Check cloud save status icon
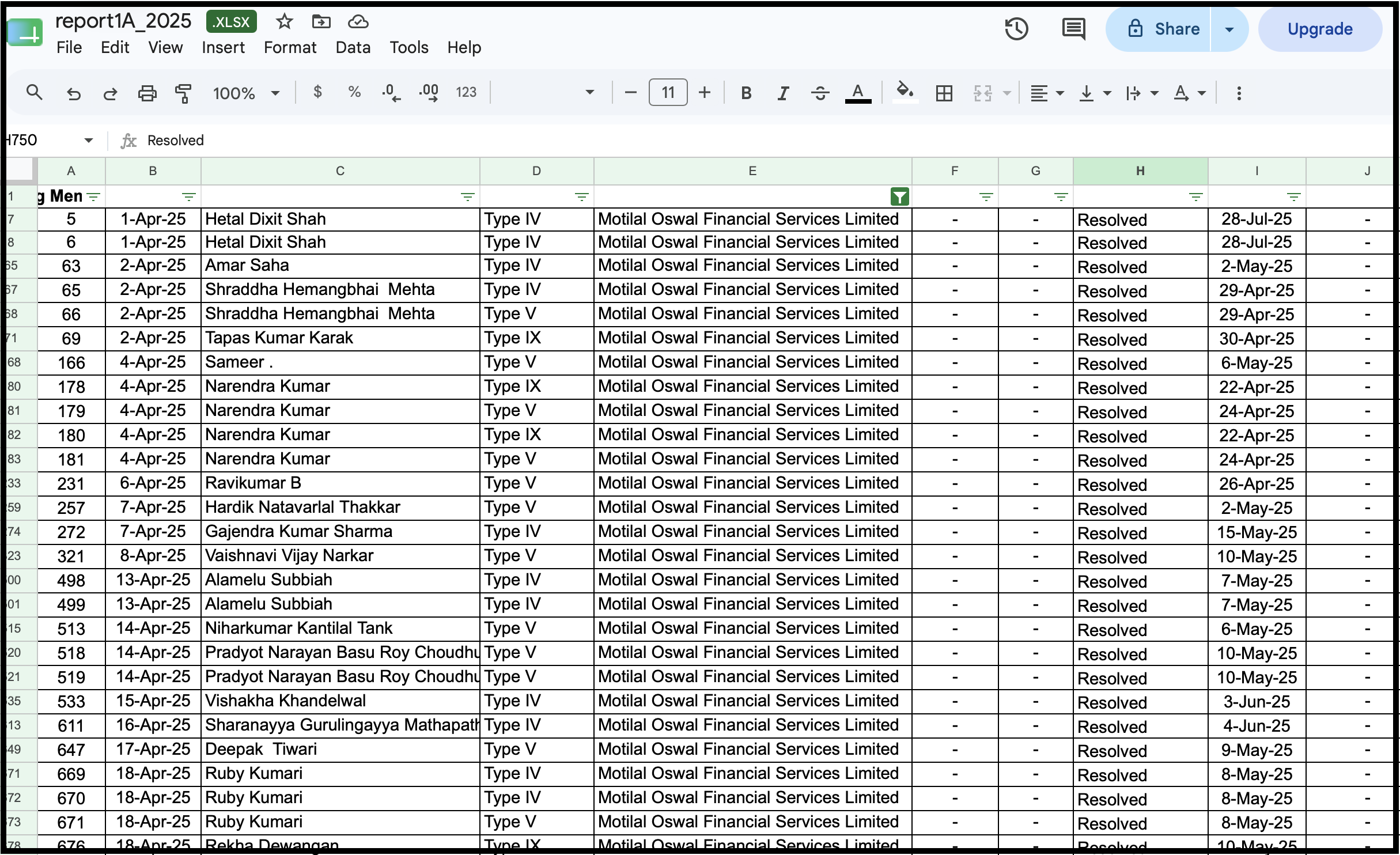 click(x=358, y=22)
